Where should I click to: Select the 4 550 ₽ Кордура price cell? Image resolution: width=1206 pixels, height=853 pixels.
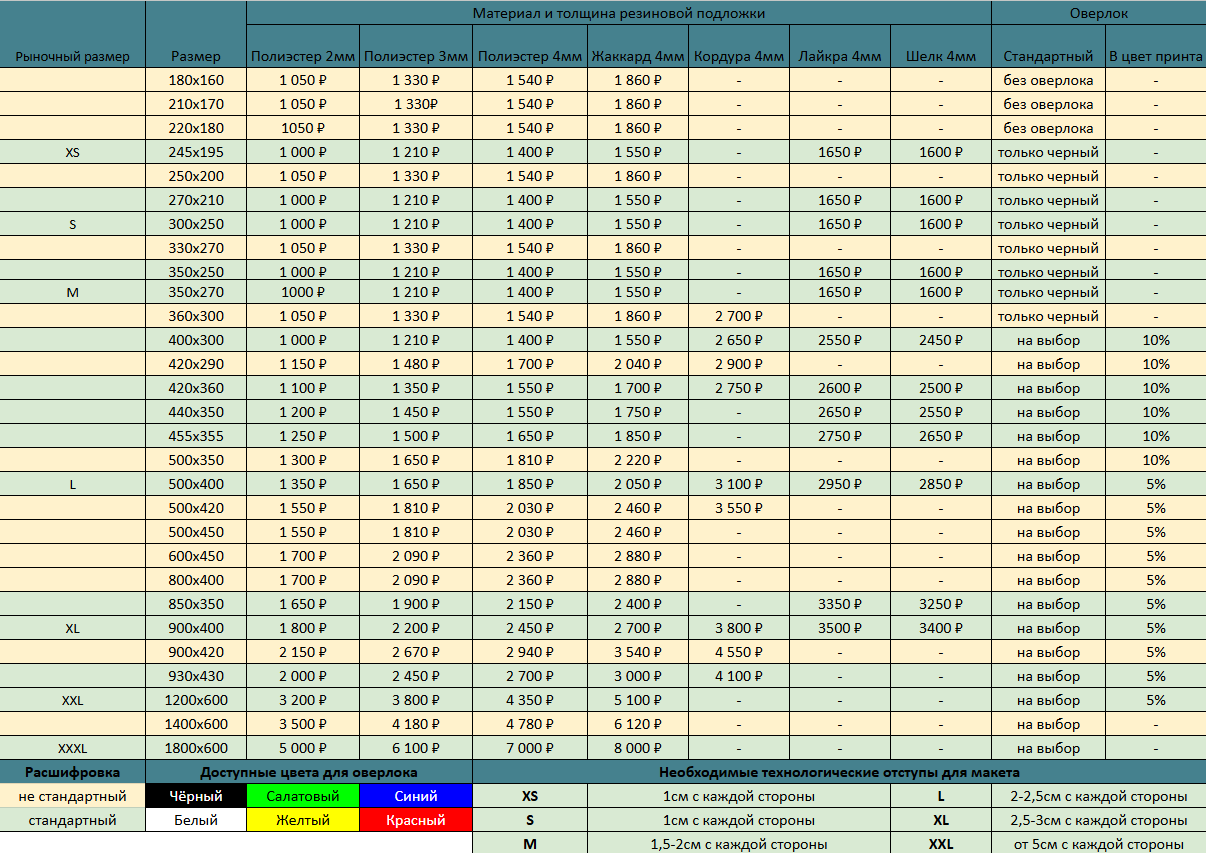(739, 652)
